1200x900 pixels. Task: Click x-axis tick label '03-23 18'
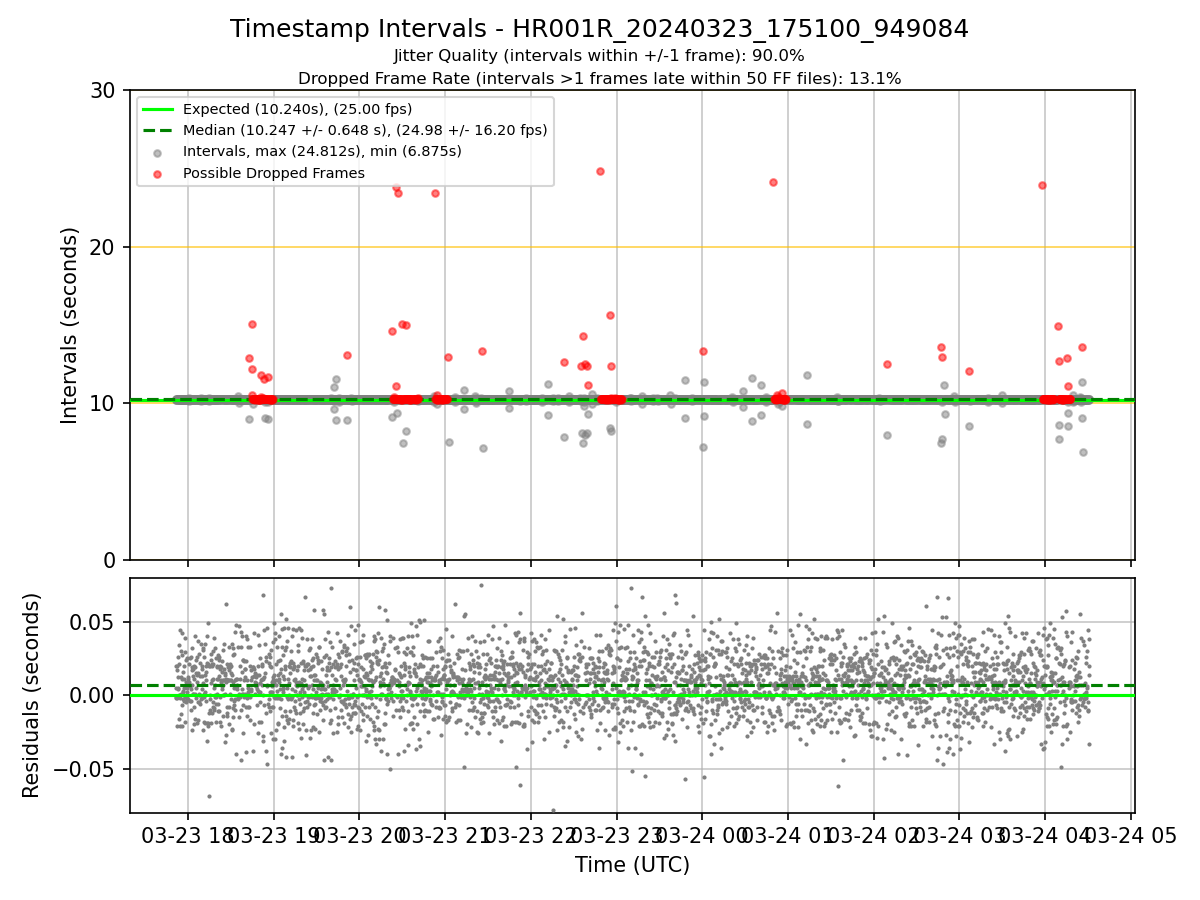188,835
